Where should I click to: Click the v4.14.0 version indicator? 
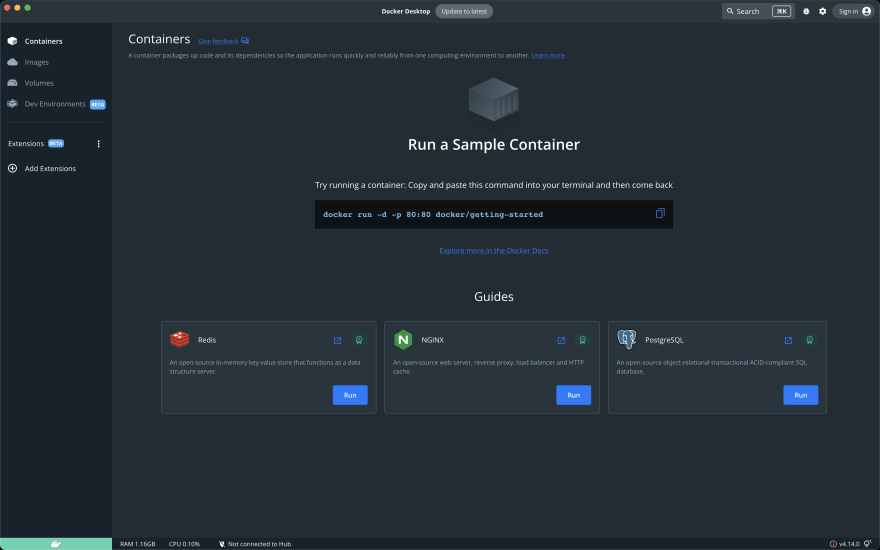pos(849,544)
